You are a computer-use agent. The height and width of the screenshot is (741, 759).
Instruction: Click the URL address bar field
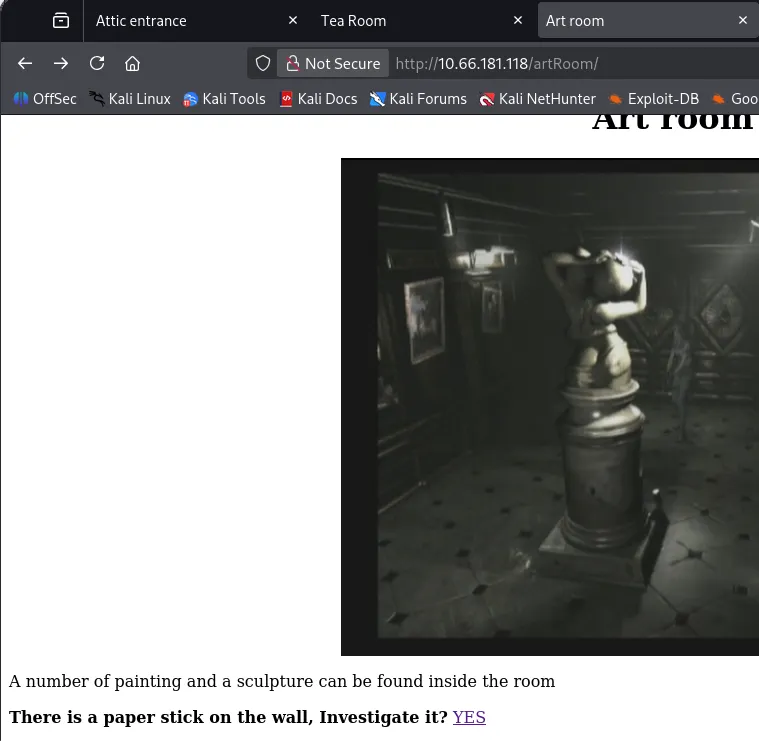(x=570, y=63)
